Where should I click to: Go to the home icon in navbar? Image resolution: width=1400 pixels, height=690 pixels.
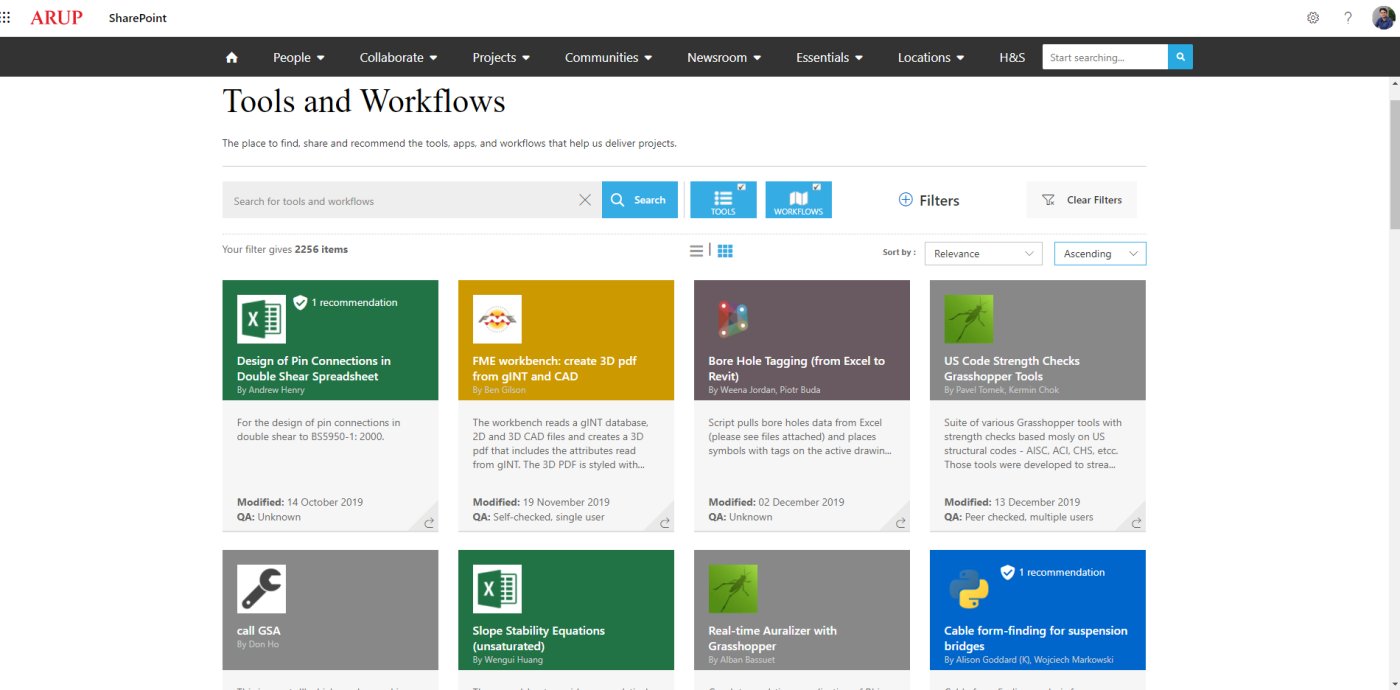coord(232,57)
